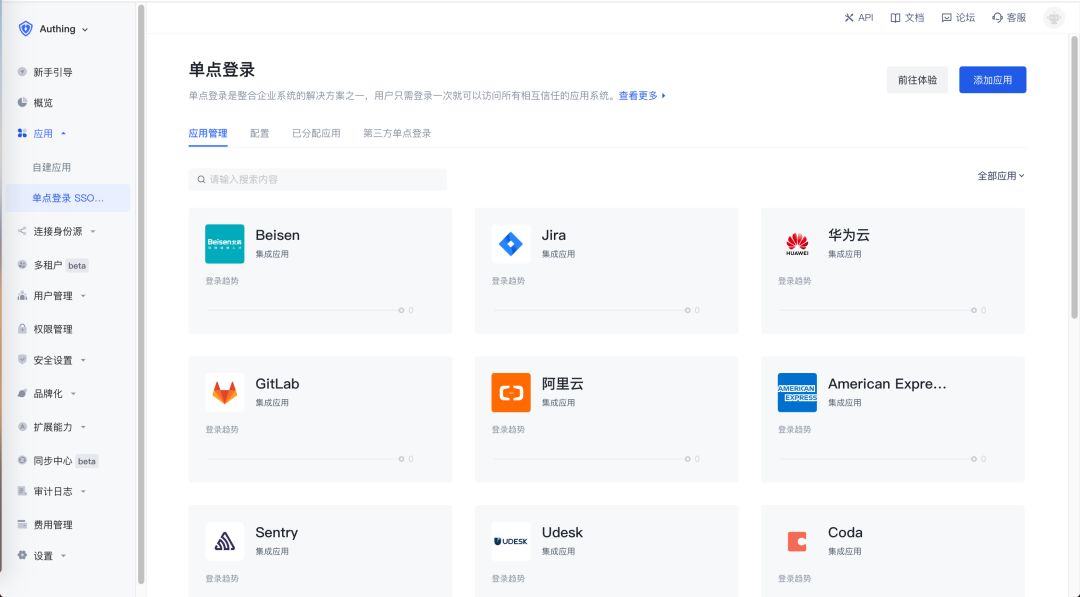Image resolution: width=1080 pixels, height=597 pixels.
Task: Click the application search input field
Action: pos(318,180)
